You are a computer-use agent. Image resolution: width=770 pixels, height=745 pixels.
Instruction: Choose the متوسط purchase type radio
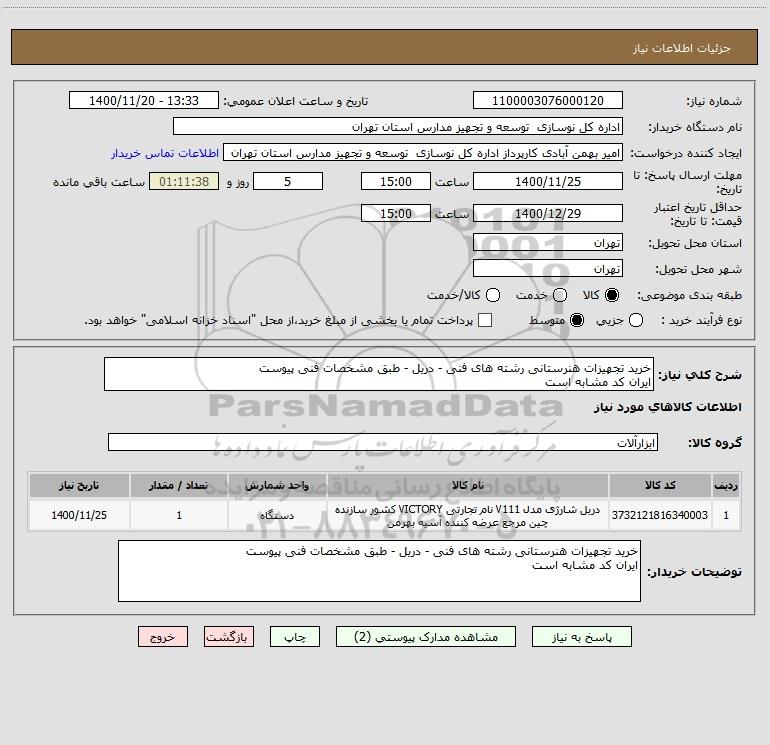click(577, 320)
